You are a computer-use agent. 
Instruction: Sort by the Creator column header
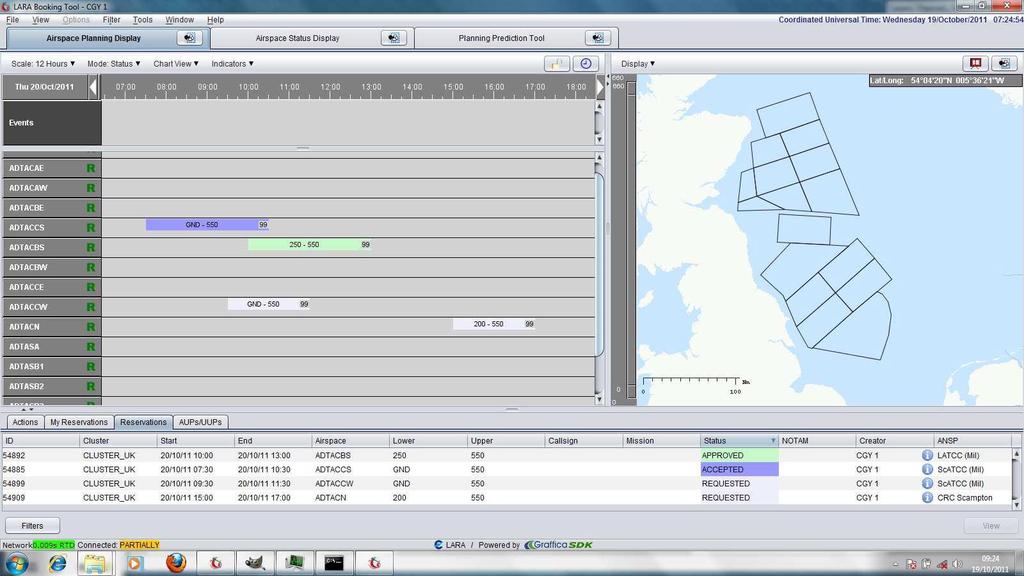(x=895, y=441)
